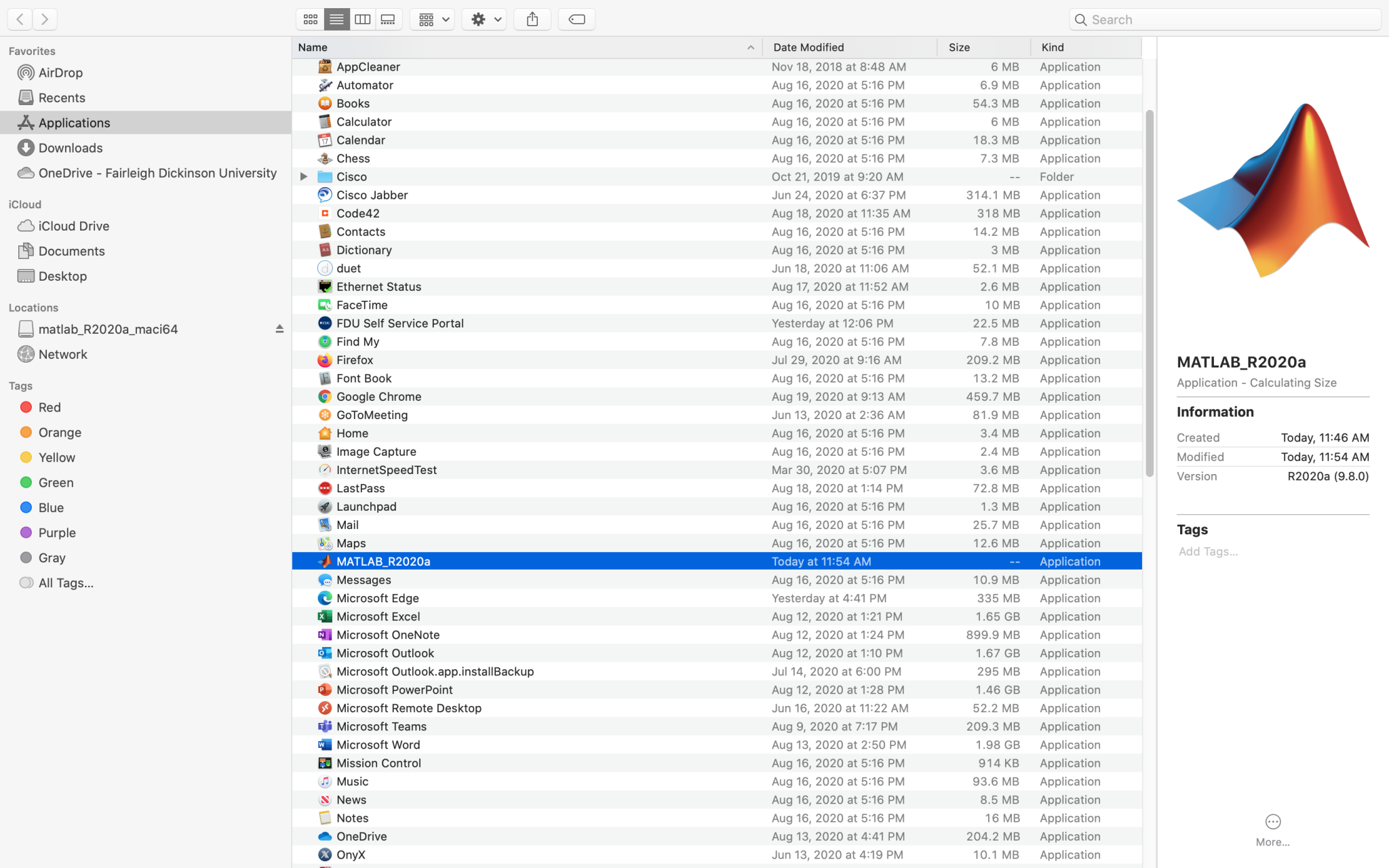This screenshot has height=868, width=1389.
Task: Click the More button in preview pane
Action: [1272, 830]
